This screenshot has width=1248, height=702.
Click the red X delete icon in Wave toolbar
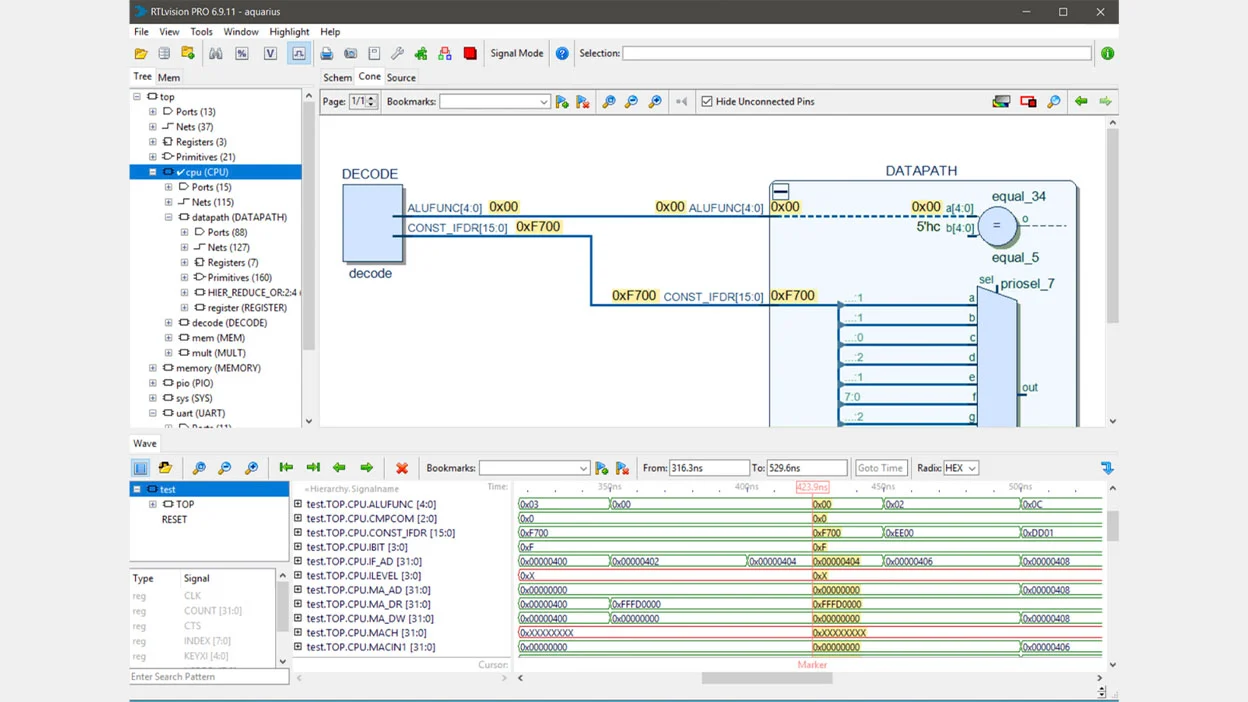(402, 468)
